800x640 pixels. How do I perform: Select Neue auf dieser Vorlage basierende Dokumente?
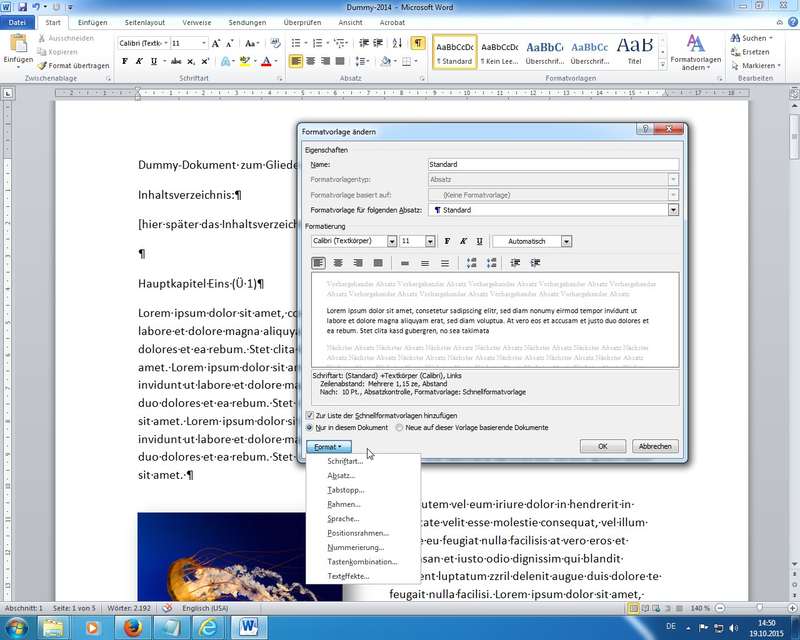coord(399,428)
